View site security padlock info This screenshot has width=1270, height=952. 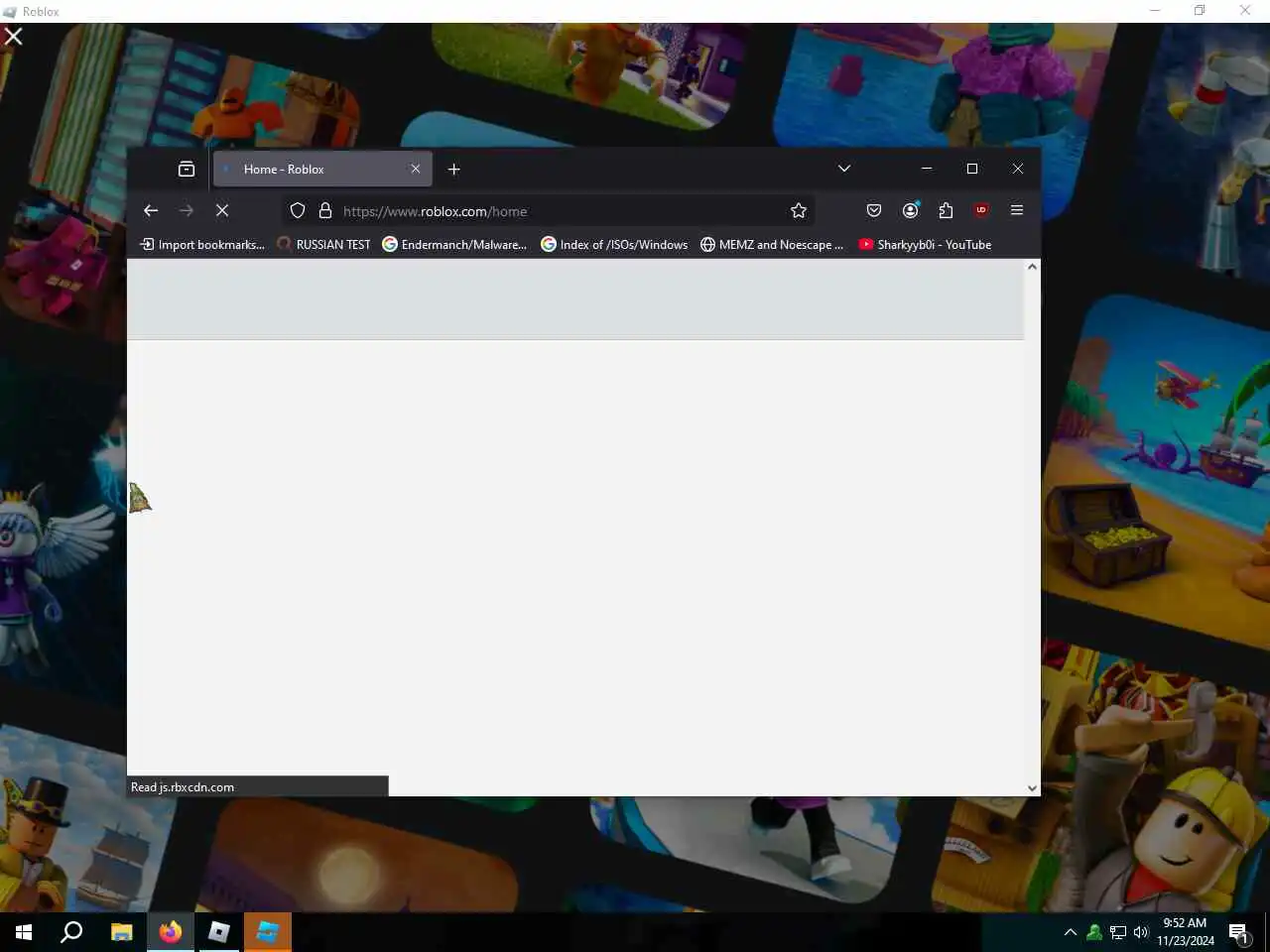(324, 211)
